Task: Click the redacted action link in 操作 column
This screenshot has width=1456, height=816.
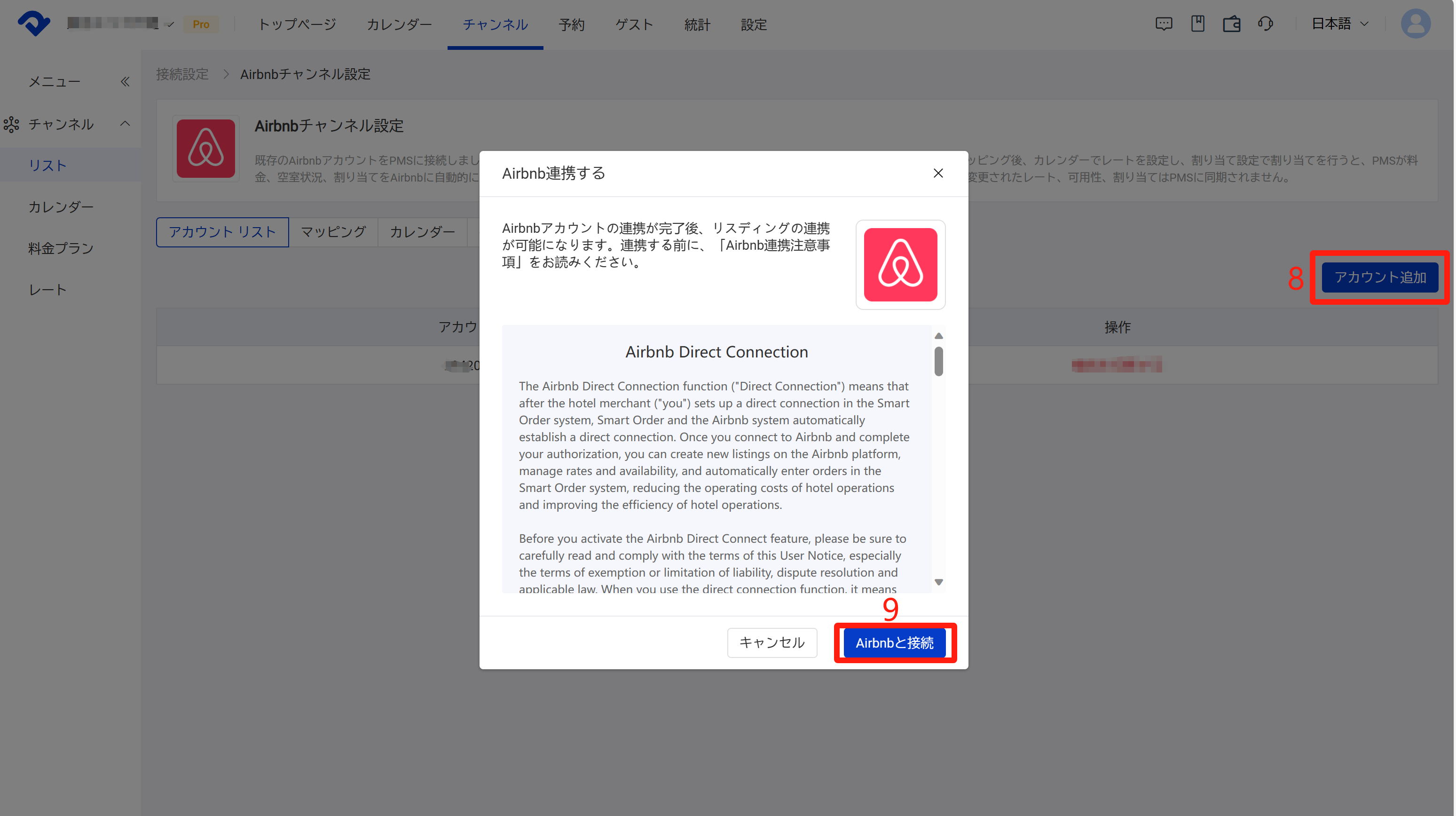Action: point(1116,365)
